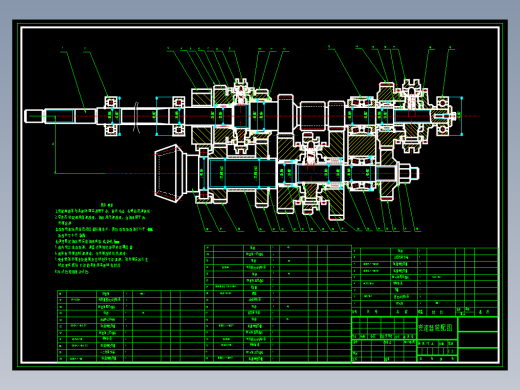Select the middle parts list table

coord(278,303)
